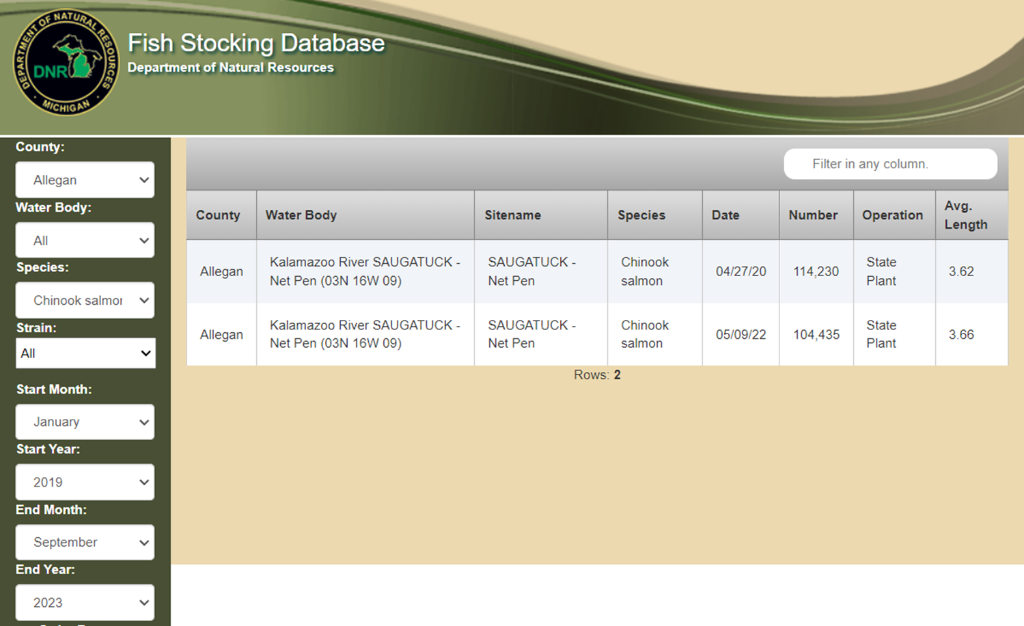Change the Start Month from January
Image resolution: width=1024 pixels, height=626 pixels.
(85, 422)
